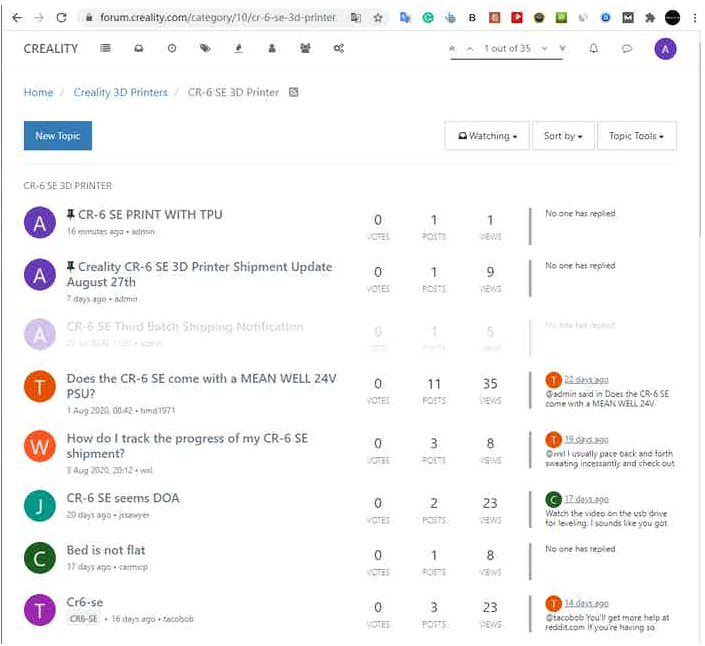Screen dimensions: 705x646
Task: Click the admin author name under TPU topic
Action: tap(143, 232)
